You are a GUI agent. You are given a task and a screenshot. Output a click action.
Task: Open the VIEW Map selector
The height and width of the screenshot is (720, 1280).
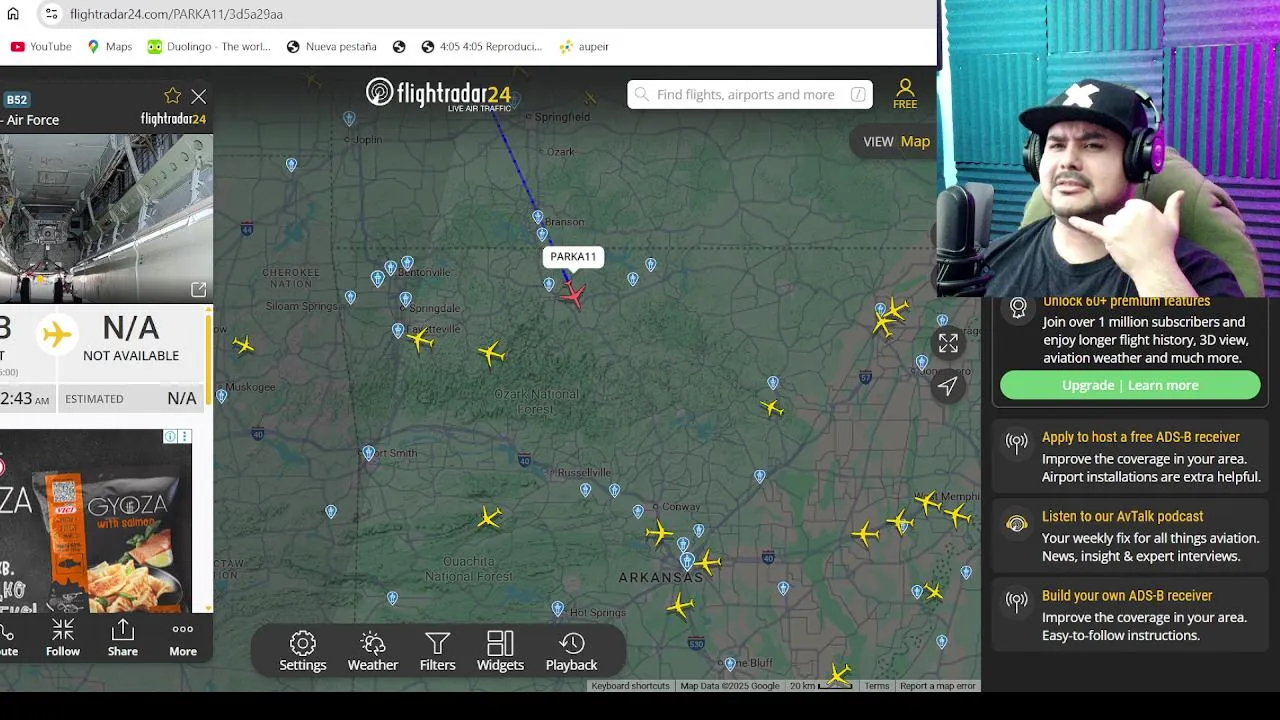(x=896, y=141)
